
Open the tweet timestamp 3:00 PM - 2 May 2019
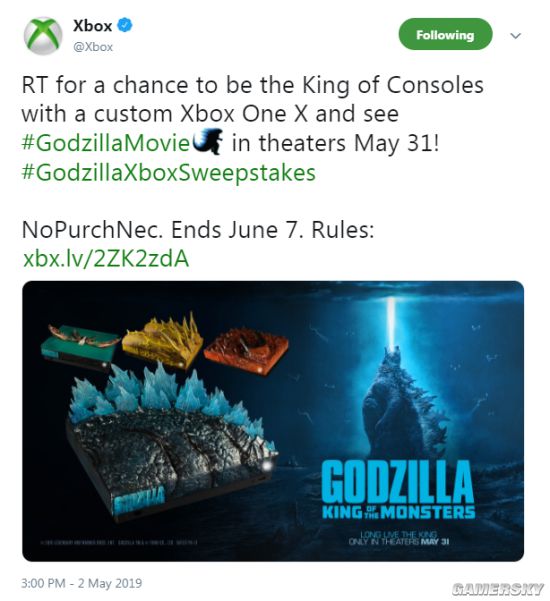(x=82, y=583)
